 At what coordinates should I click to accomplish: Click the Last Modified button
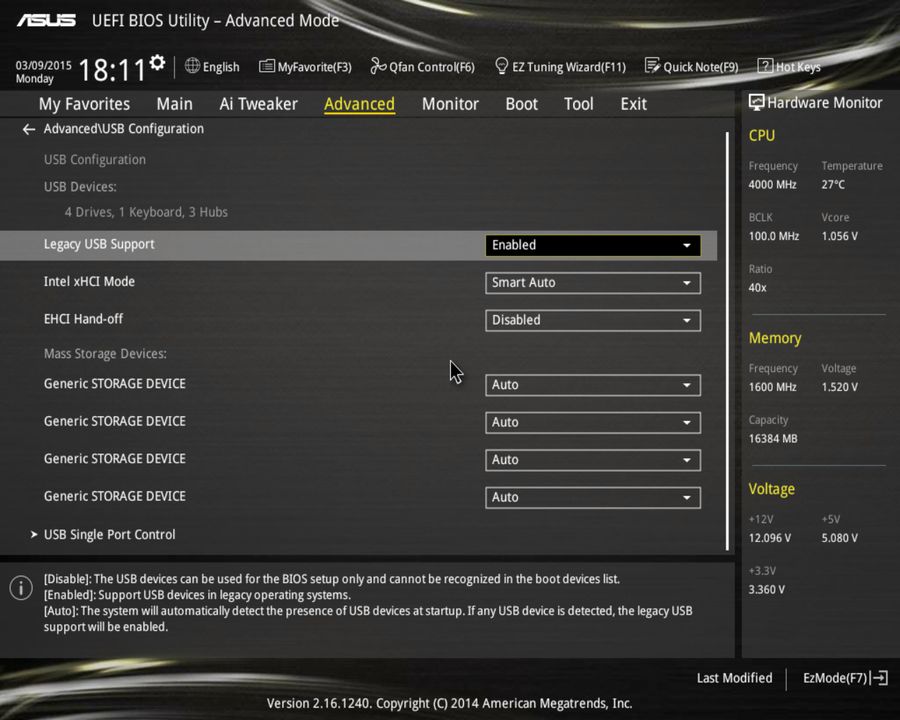pyautogui.click(x=734, y=678)
